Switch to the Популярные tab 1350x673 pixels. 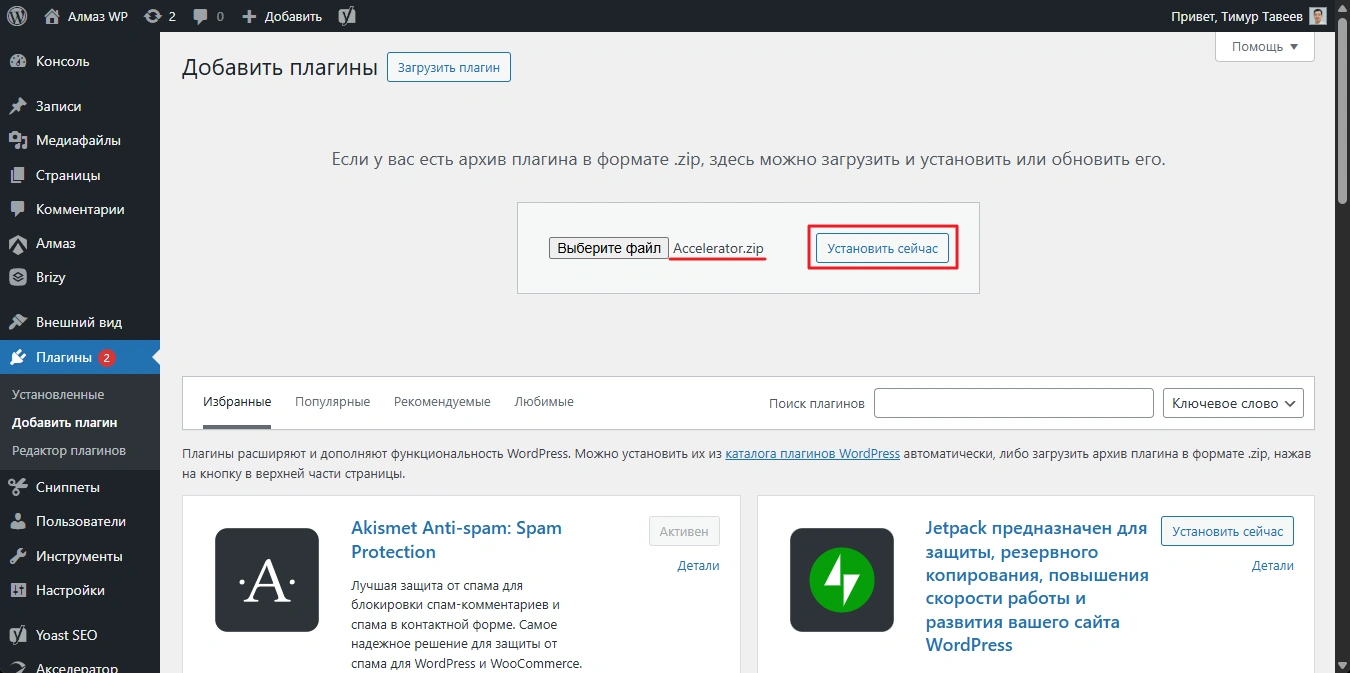click(x=332, y=402)
